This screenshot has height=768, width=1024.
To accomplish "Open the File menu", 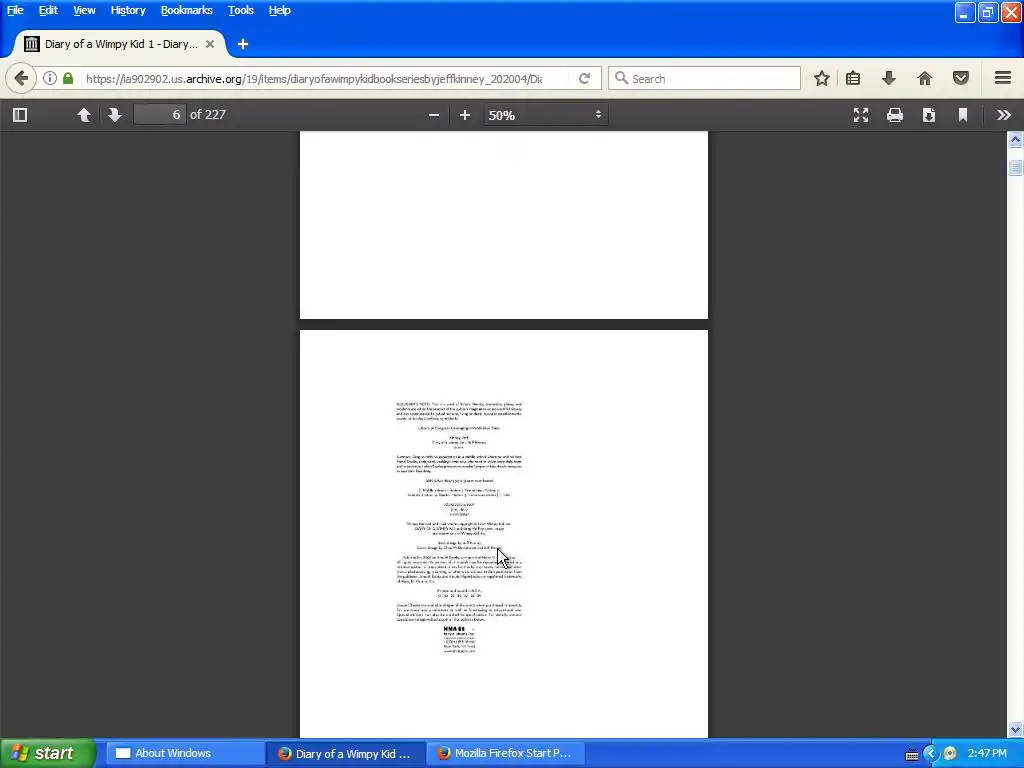I will [x=14, y=10].
